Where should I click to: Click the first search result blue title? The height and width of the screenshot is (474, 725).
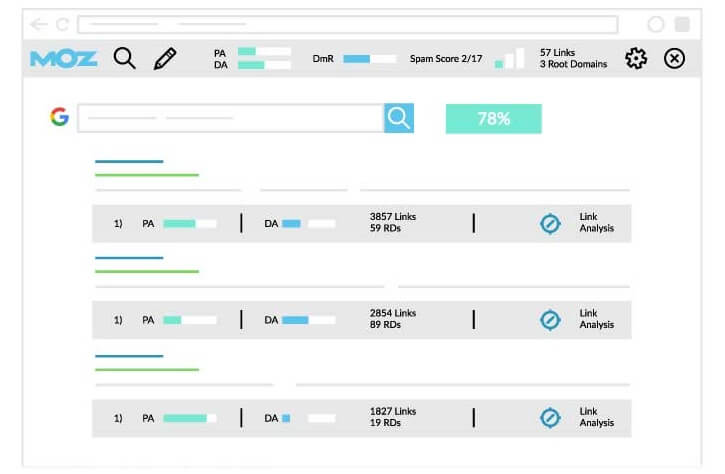[x=128, y=161]
